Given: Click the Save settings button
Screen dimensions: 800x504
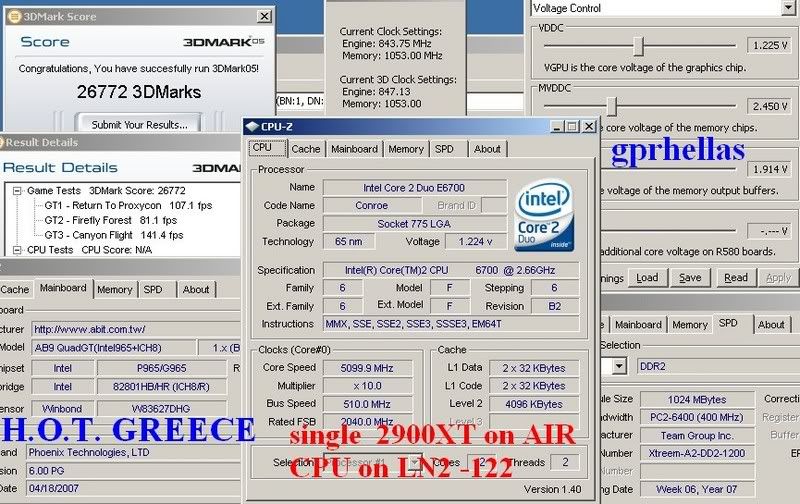Looking at the screenshot, I should (690, 278).
